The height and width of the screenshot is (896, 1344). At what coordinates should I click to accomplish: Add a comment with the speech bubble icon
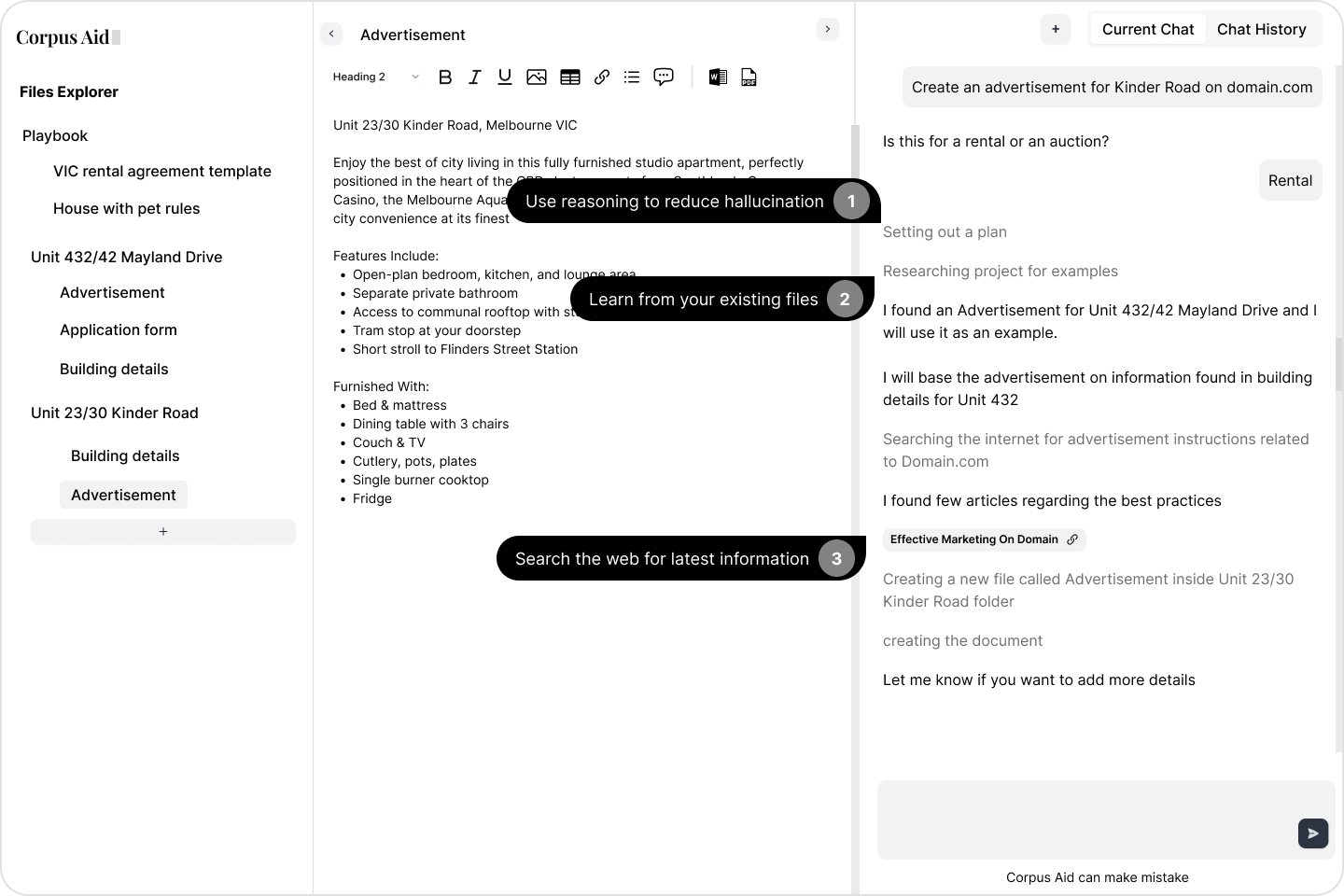coord(664,77)
